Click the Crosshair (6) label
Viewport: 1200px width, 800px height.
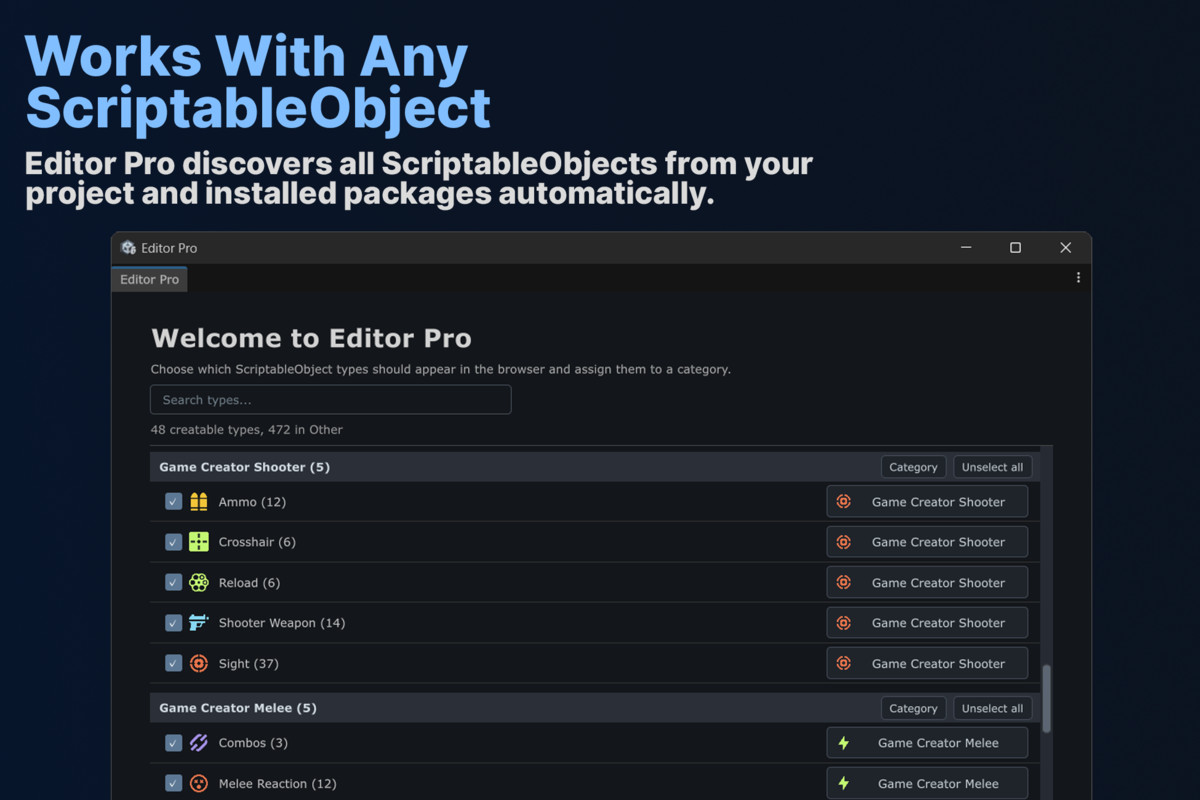click(257, 542)
